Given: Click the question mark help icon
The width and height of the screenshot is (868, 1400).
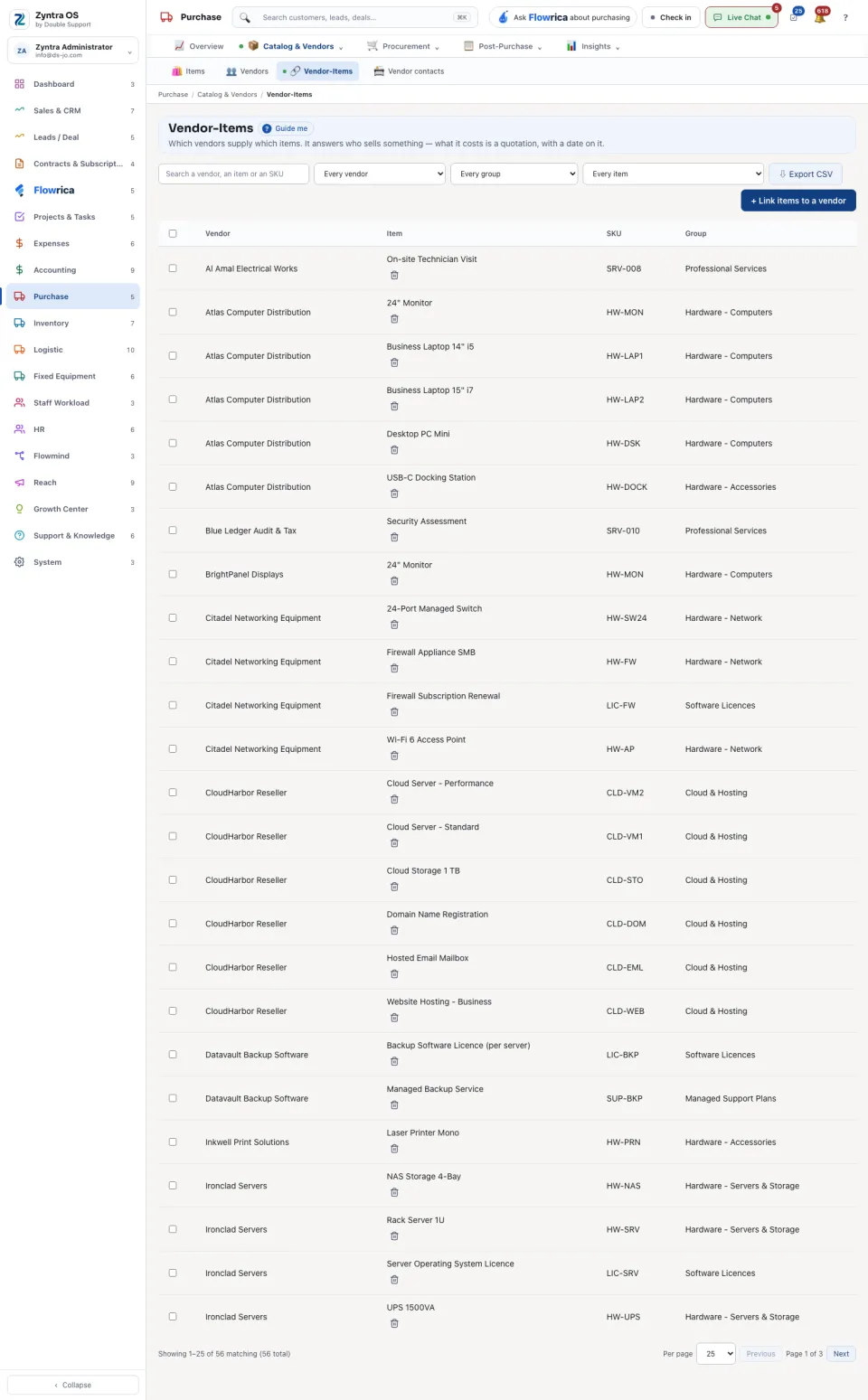Looking at the screenshot, I should 845,17.
